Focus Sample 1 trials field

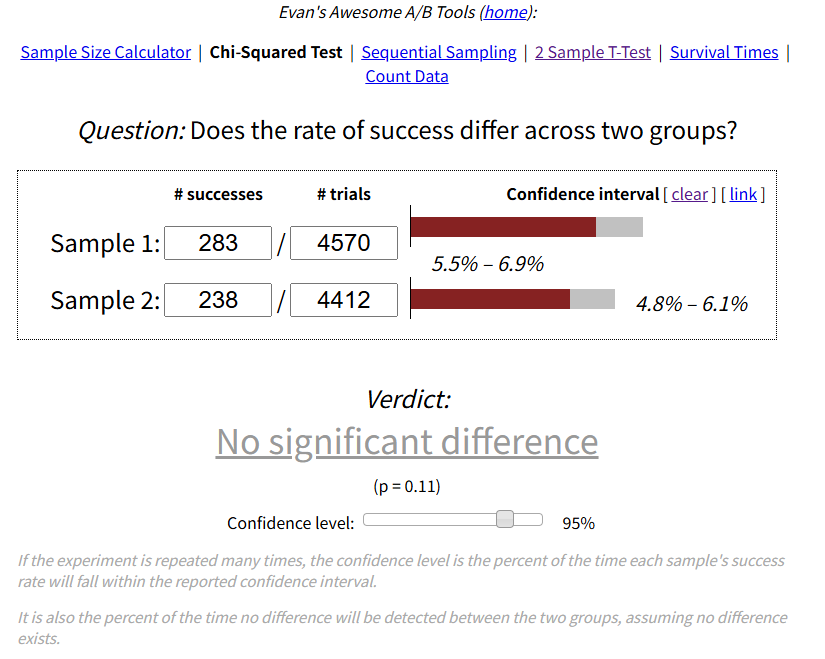pyautogui.click(x=343, y=243)
